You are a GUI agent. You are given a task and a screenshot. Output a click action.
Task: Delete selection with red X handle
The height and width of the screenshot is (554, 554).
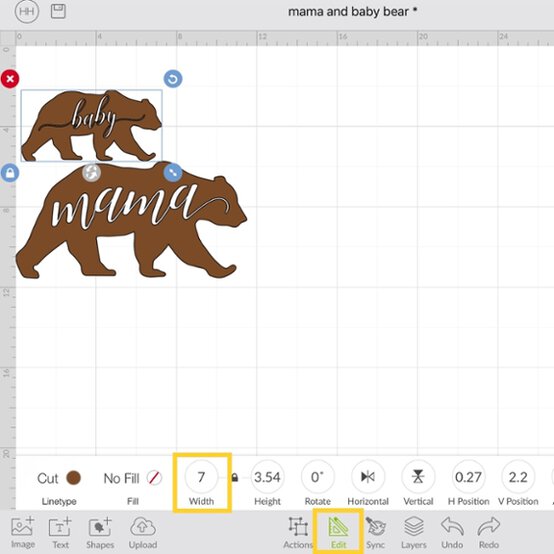point(10,78)
